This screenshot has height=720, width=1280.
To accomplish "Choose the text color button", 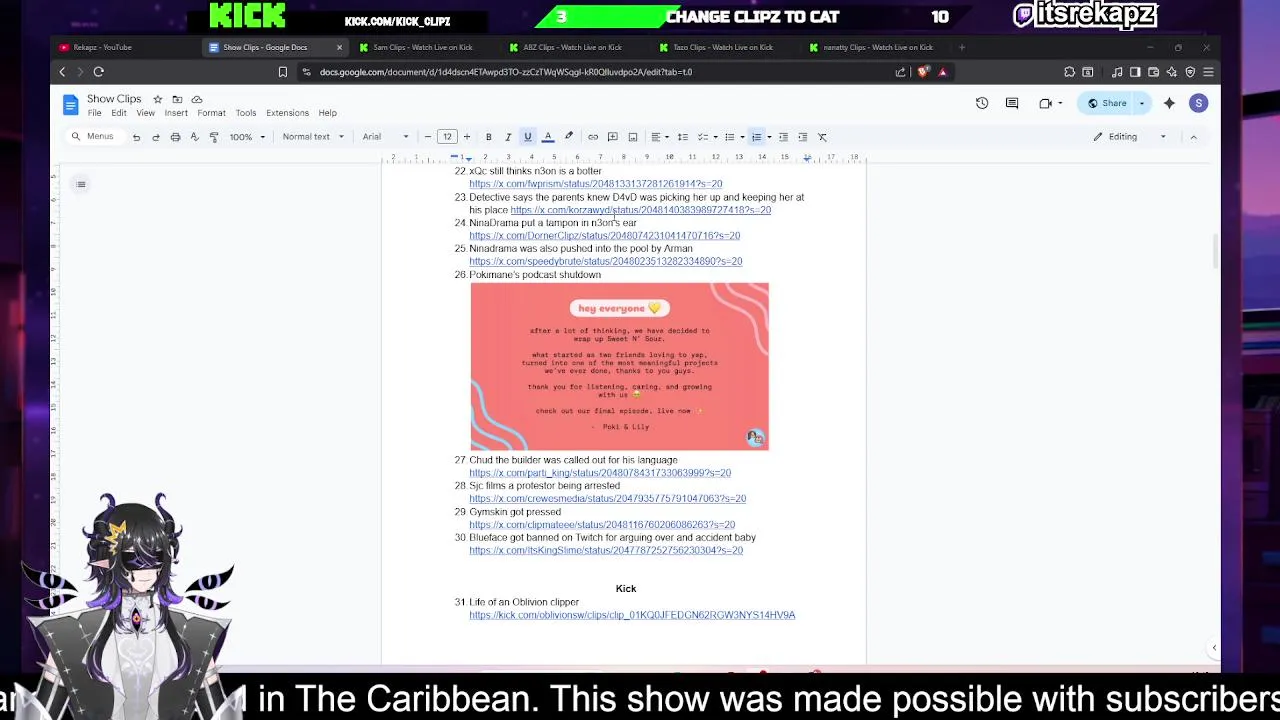I will pyautogui.click(x=548, y=137).
